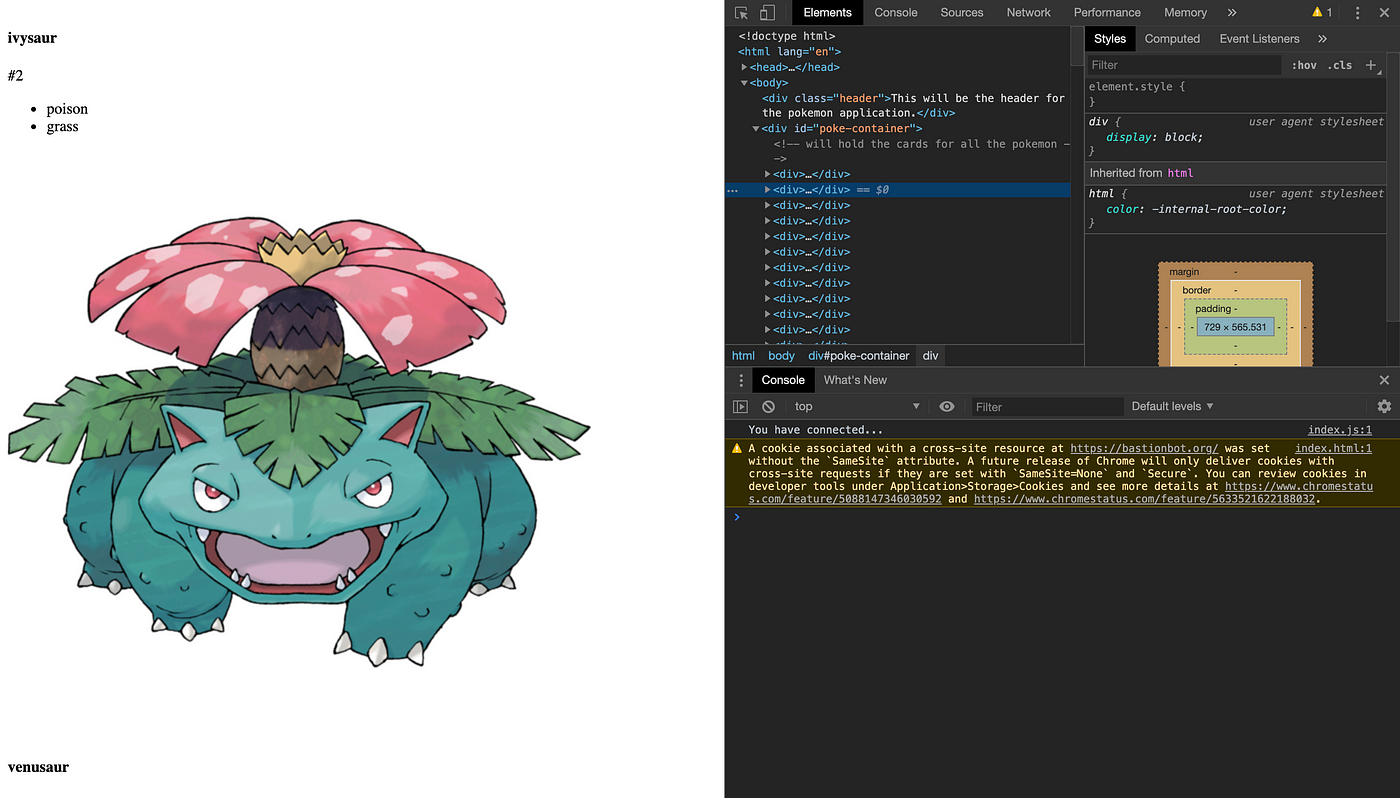Open the Memory tab
The image size is (1400, 798).
pyautogui.click(x=1185, y=13)
